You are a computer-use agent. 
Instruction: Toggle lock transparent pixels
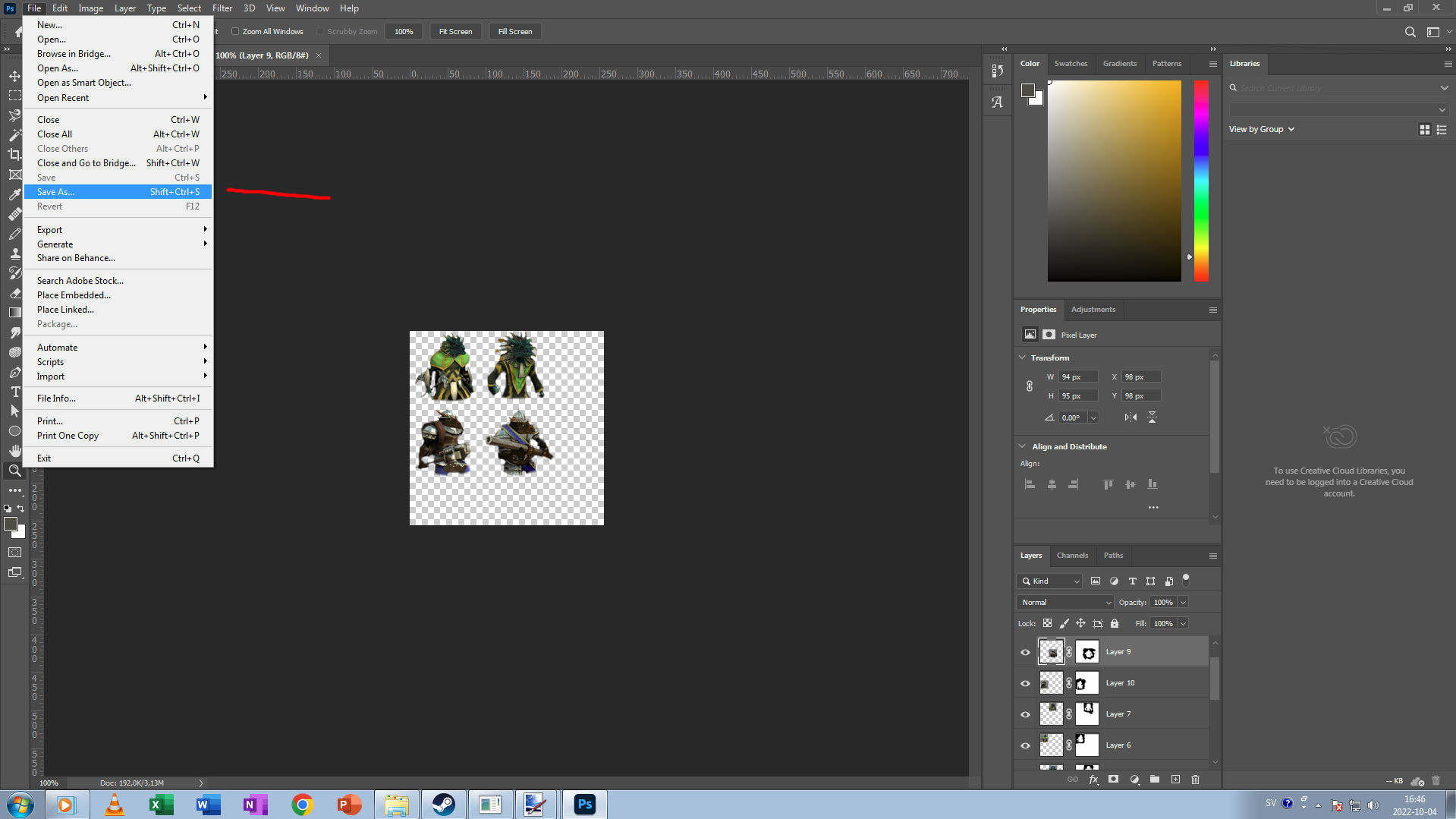point(1047,623)
